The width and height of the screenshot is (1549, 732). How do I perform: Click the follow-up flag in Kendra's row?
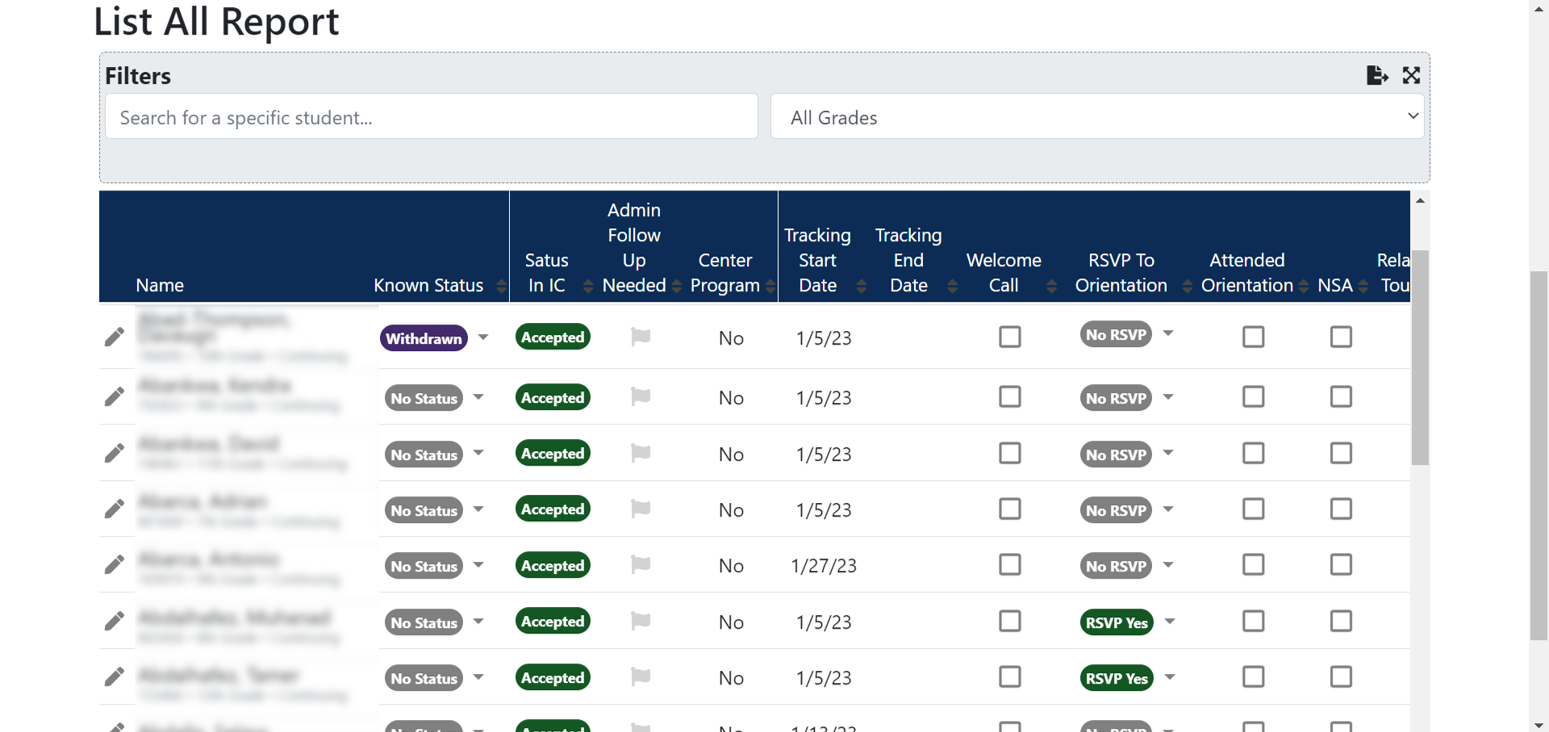[x=641, y=397]
